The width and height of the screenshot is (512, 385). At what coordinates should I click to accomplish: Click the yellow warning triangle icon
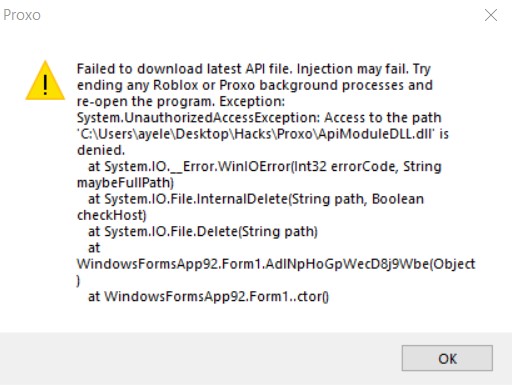coord(45,80)
